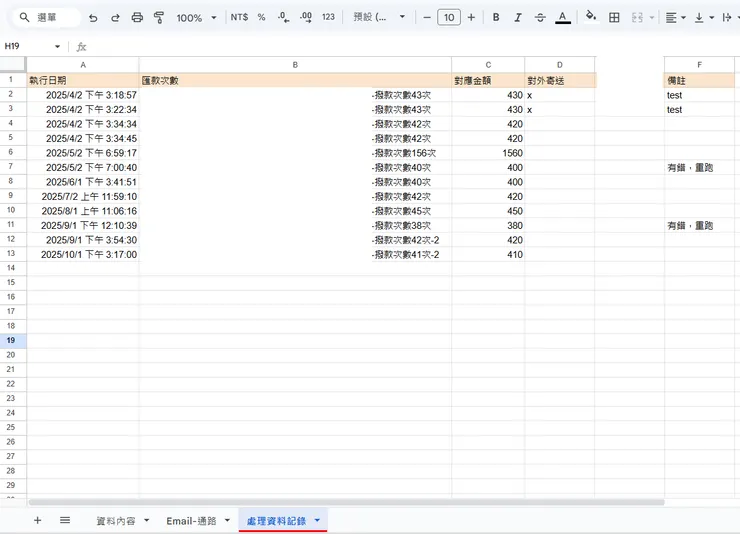Click the Undo icon in the toolbar
The width and height of the screenshot is (740, 534).
tap(93, 18)
